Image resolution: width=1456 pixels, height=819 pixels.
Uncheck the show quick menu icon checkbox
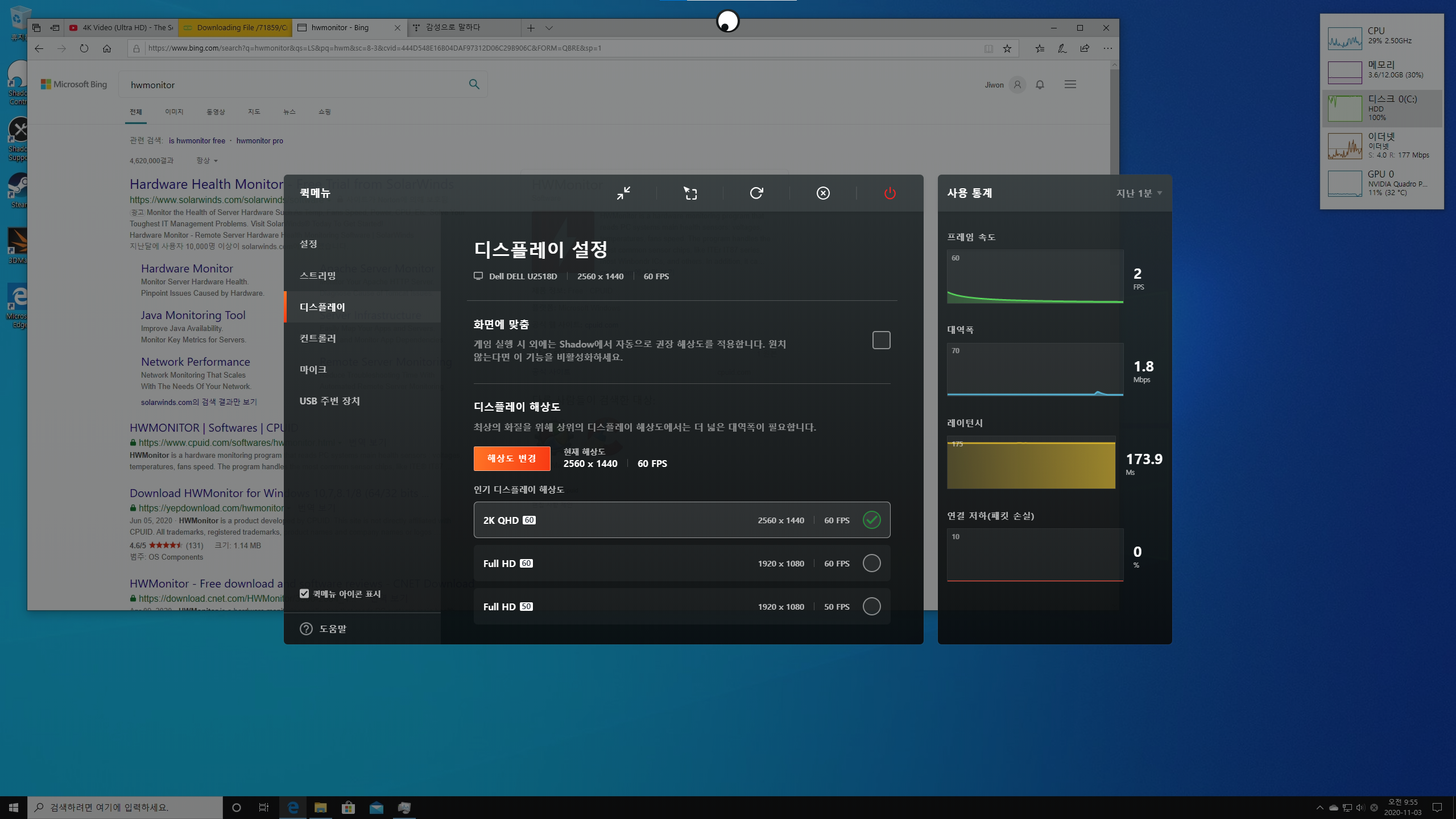(304, 594)
